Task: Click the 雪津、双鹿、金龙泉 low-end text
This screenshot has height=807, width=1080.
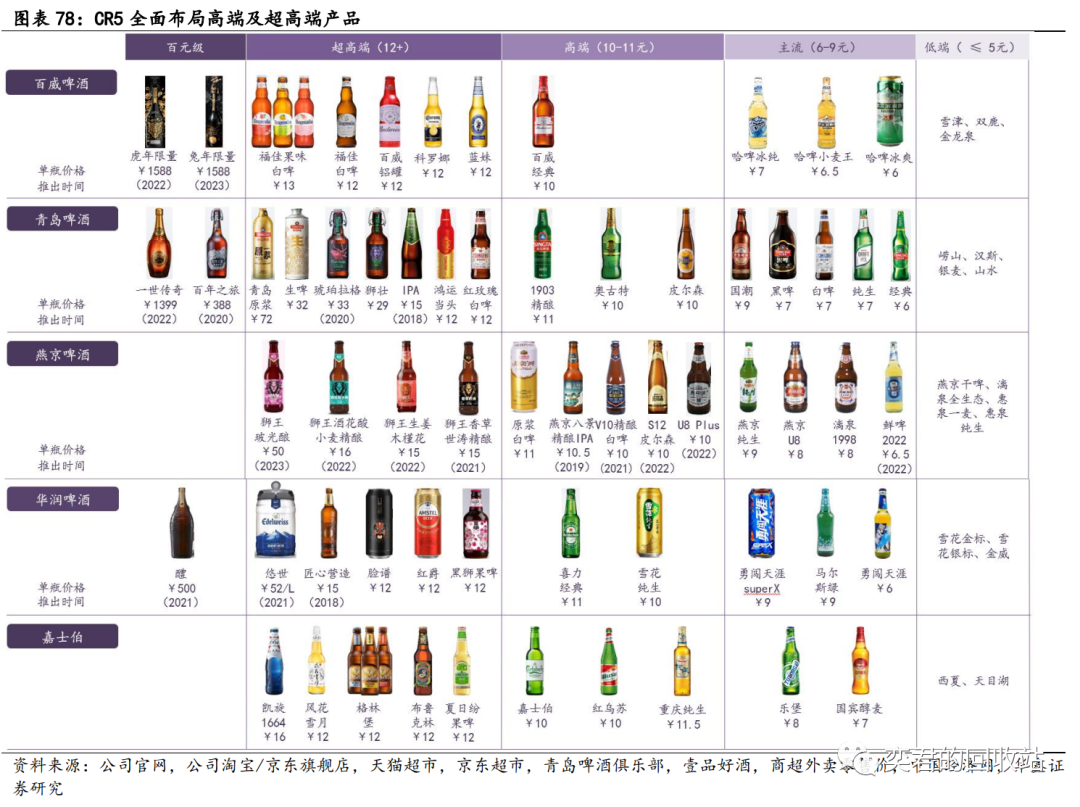Action: 972,129
